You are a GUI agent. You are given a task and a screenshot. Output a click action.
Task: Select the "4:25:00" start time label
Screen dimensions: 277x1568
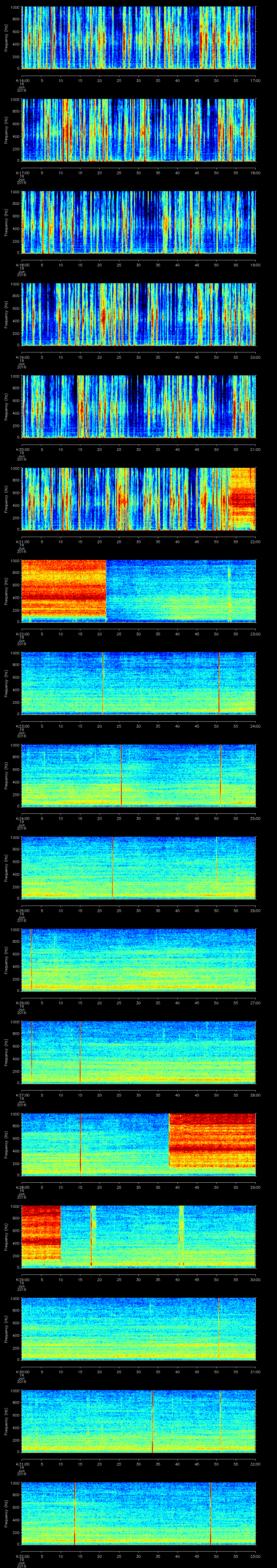click(22, 910)
